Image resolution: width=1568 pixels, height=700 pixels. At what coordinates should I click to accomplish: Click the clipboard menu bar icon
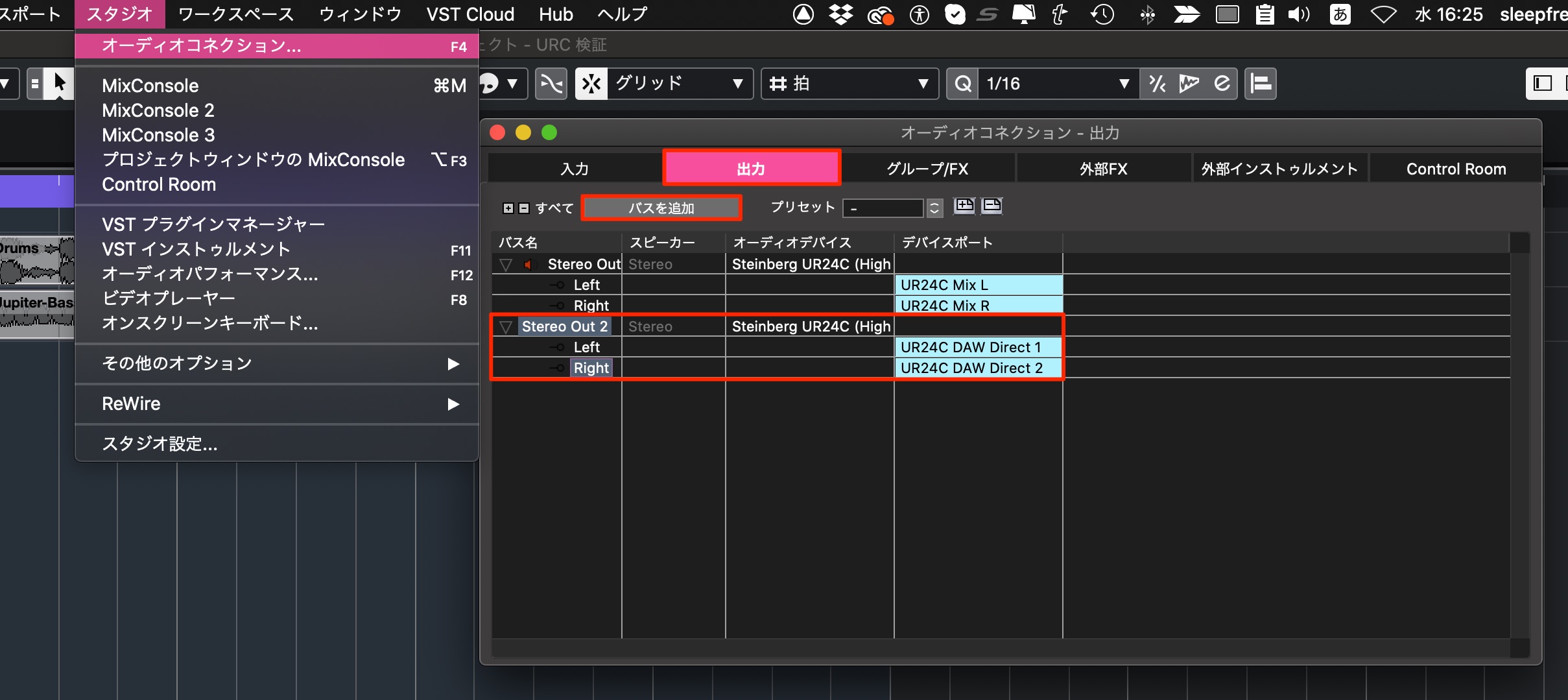1265,14
